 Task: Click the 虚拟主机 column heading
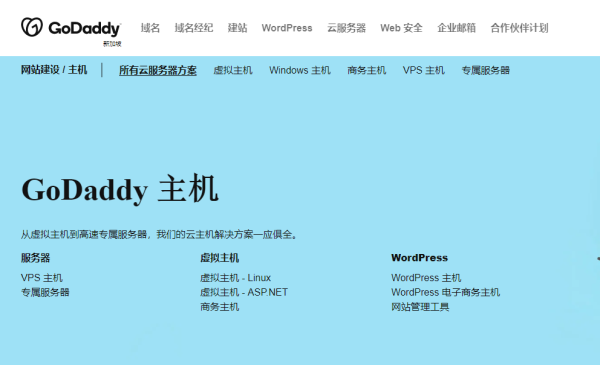point(220,258)
